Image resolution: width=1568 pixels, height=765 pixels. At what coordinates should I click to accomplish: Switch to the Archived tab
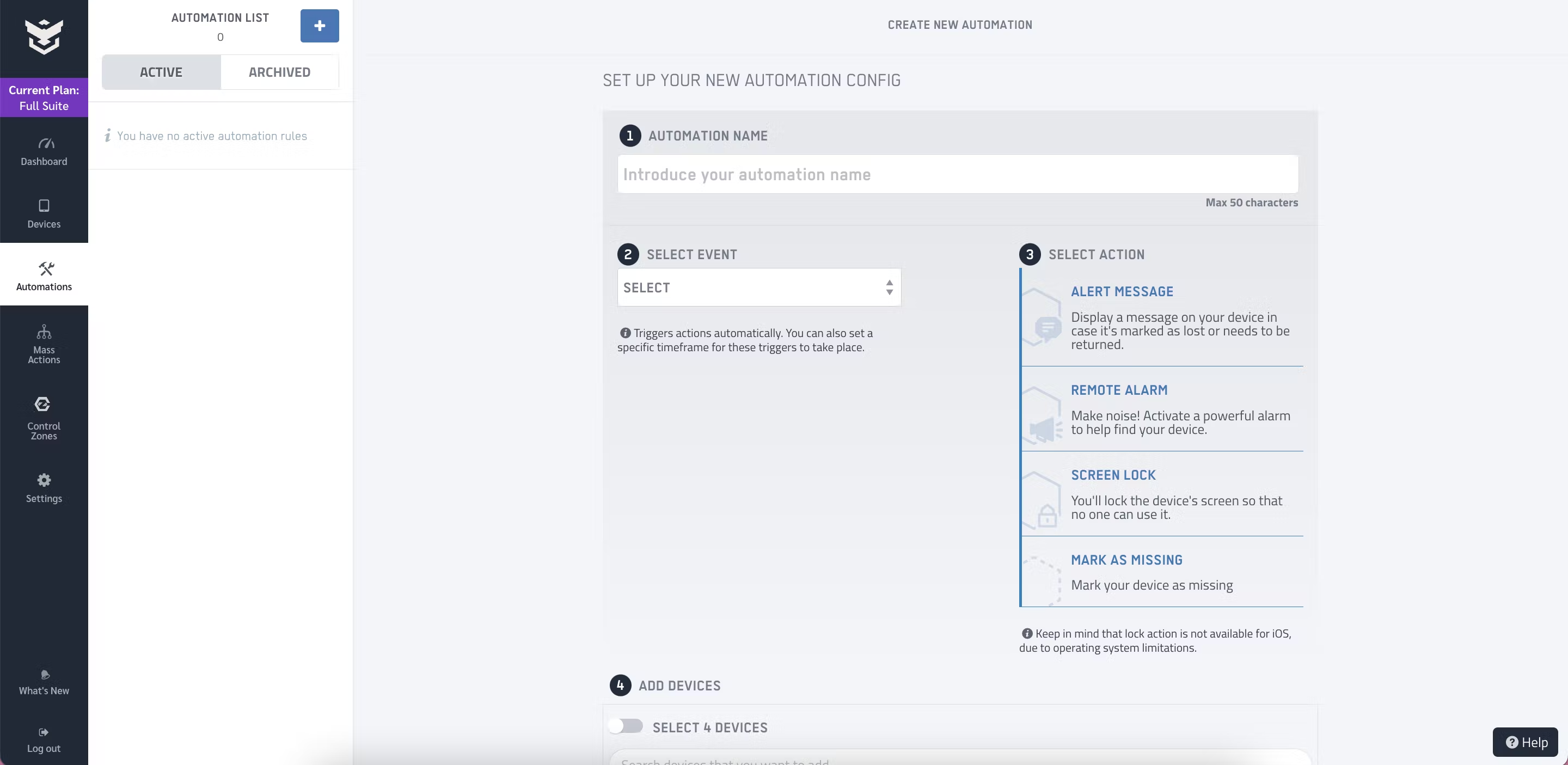[279, 72]
